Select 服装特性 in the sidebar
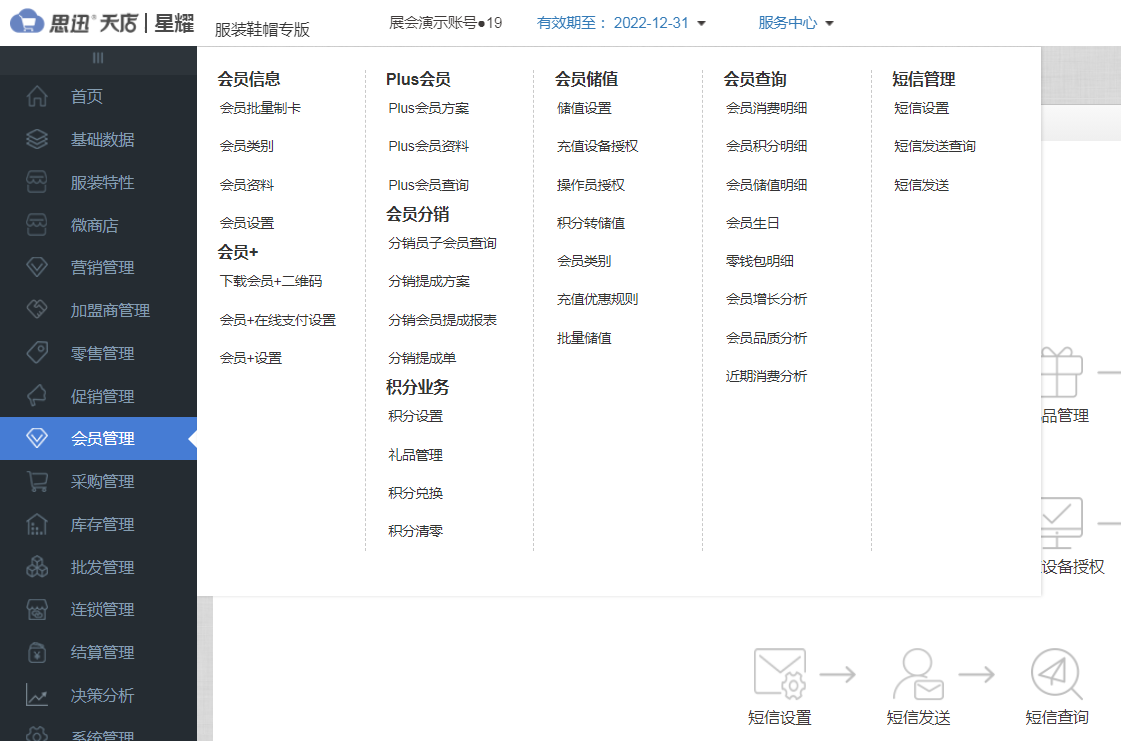1121x741 pixels. [x=100, y=182]
